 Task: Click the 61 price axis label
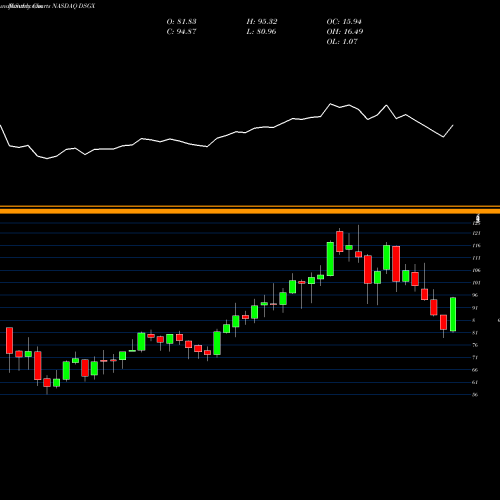pos(475,382)
